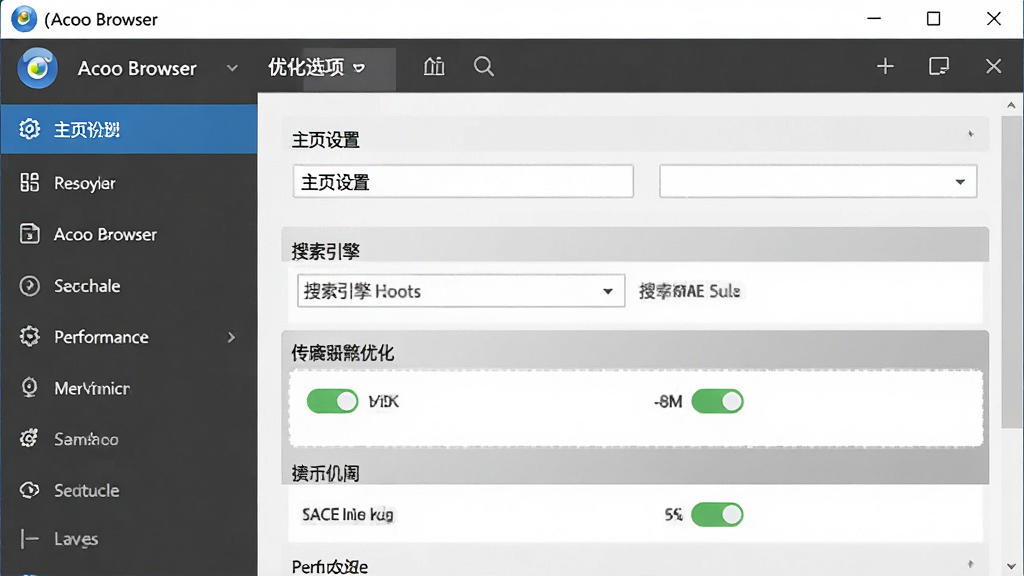
Task: Click the scroll up arrow on scrollbar
Action: (1011, 105)
